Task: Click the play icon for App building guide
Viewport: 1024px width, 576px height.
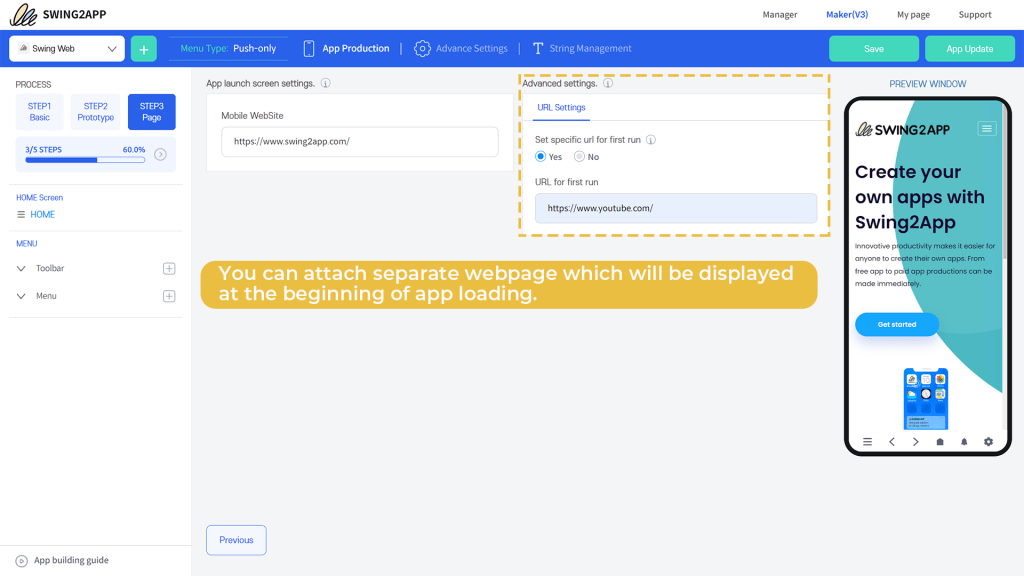Action: (22, 560)
